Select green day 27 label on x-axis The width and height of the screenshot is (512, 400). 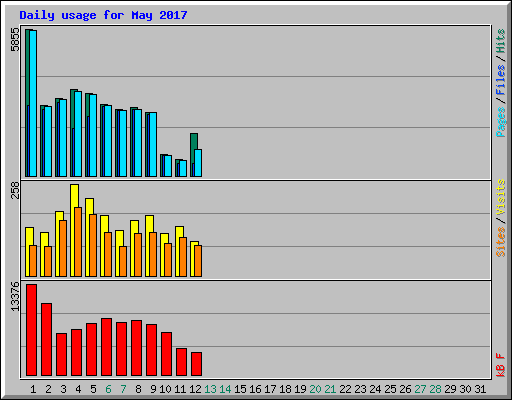click(420, 389)
